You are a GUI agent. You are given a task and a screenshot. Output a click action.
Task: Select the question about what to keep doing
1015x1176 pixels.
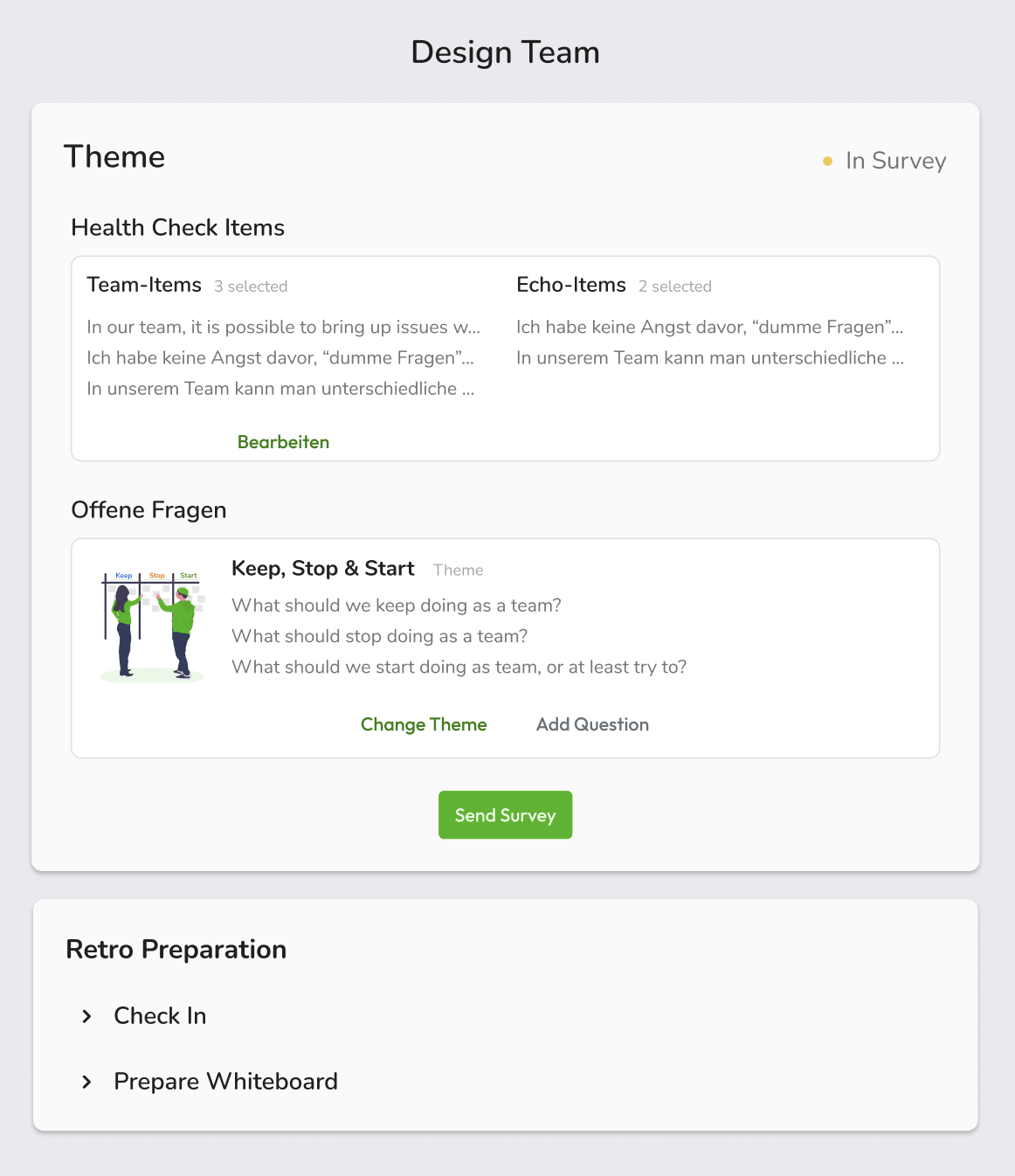(396, 605)
